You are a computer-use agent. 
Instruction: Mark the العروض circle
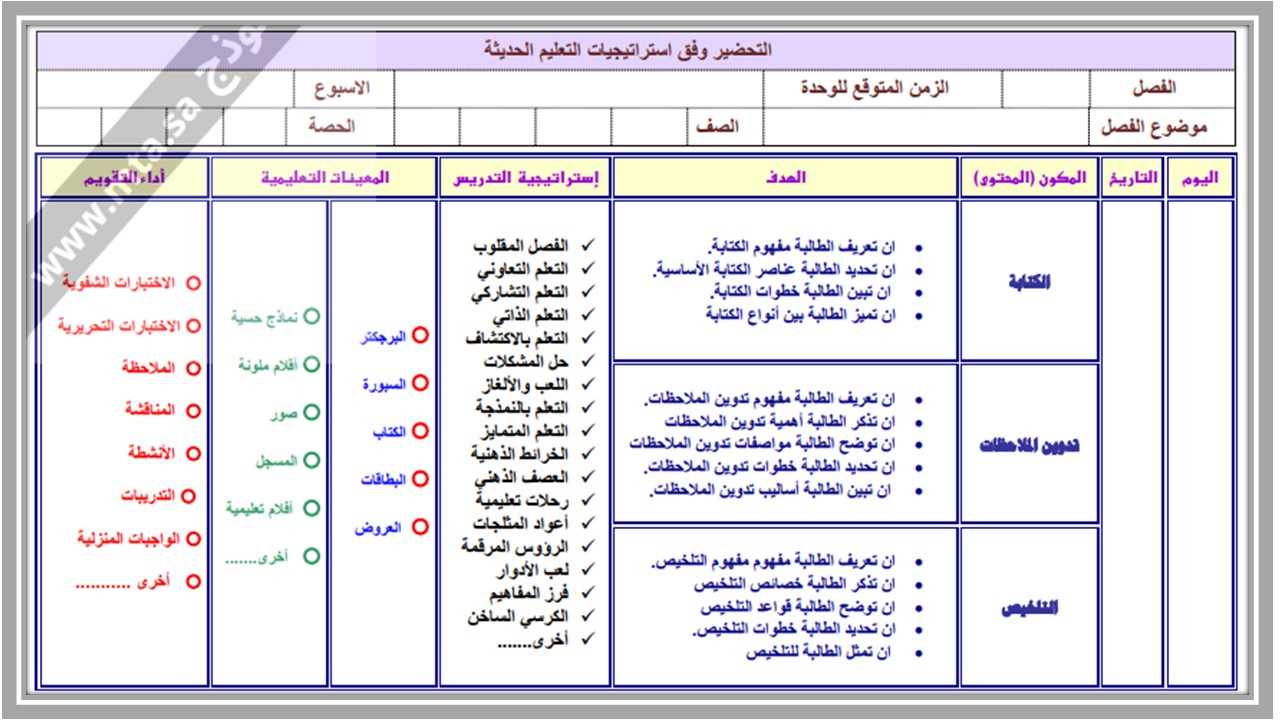(x=420, y=527)
